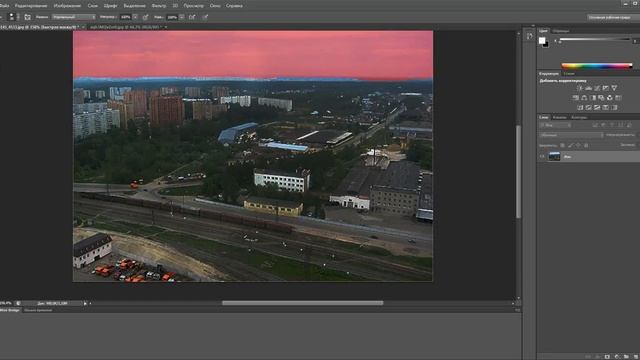The height and width of the screenshot is (360, 640).
Task: Add Curves adjustment icon
Action: pos(597,88)
